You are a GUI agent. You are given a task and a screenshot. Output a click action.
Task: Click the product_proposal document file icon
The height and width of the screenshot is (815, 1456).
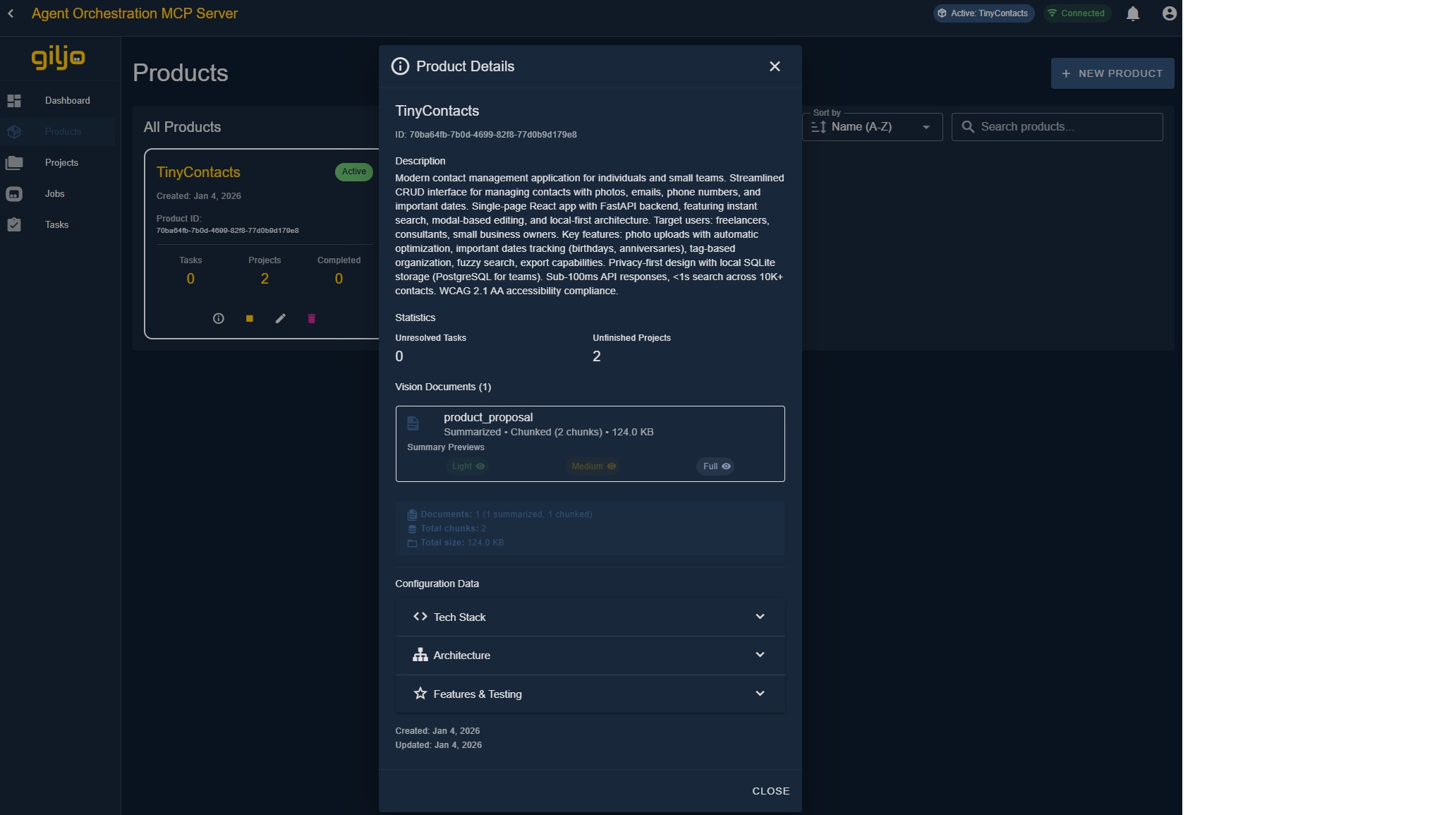point(413,423)
